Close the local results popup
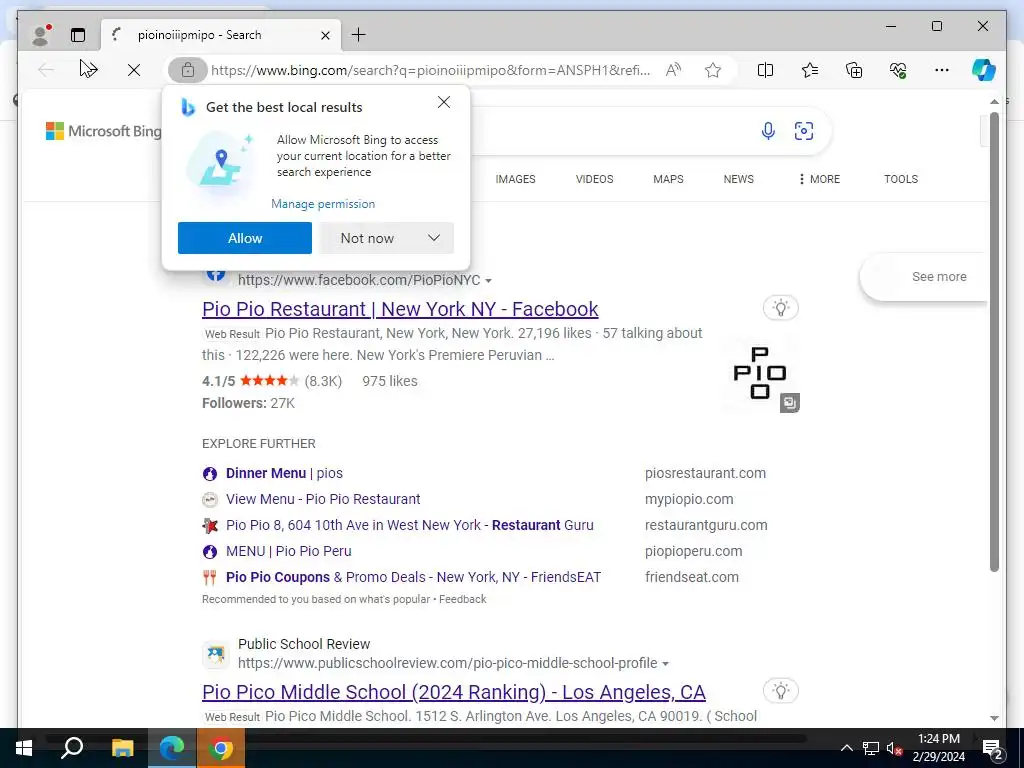 444,102
